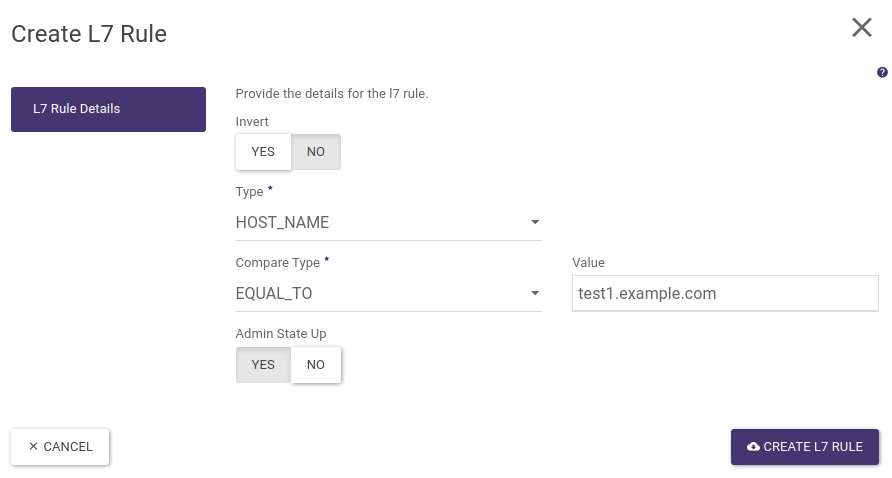The width and height of the screenshot is (892, 478).
Task: Disable Admin State Up with NO
Action: coord(316,365)
